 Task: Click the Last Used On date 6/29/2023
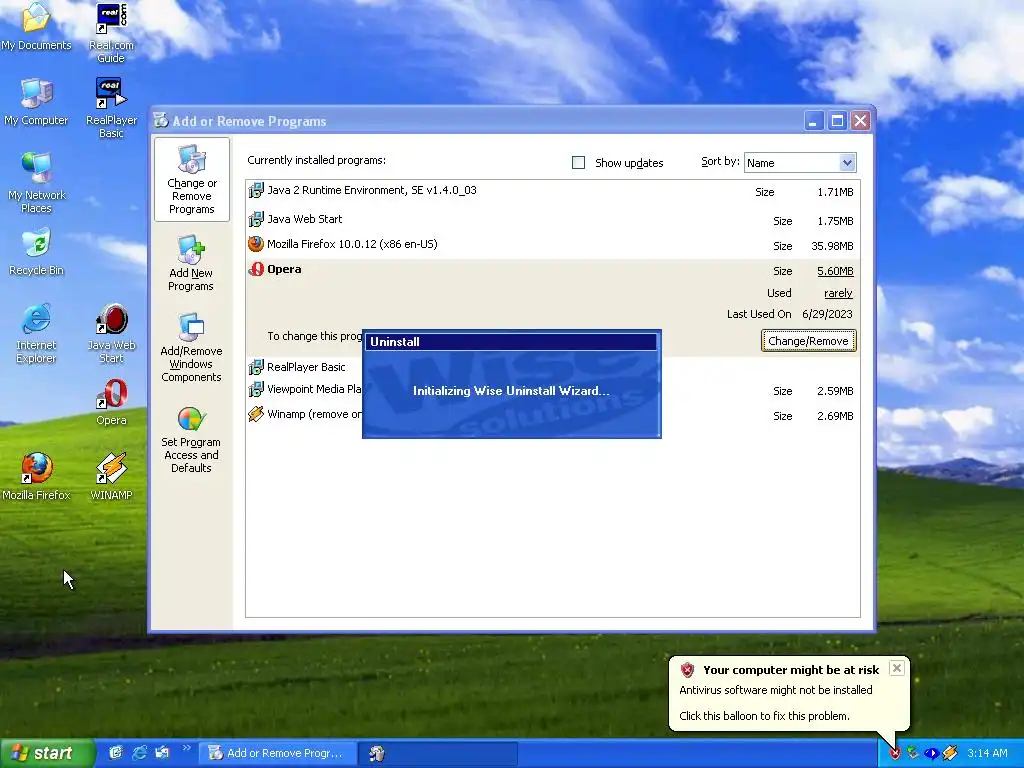827,314
